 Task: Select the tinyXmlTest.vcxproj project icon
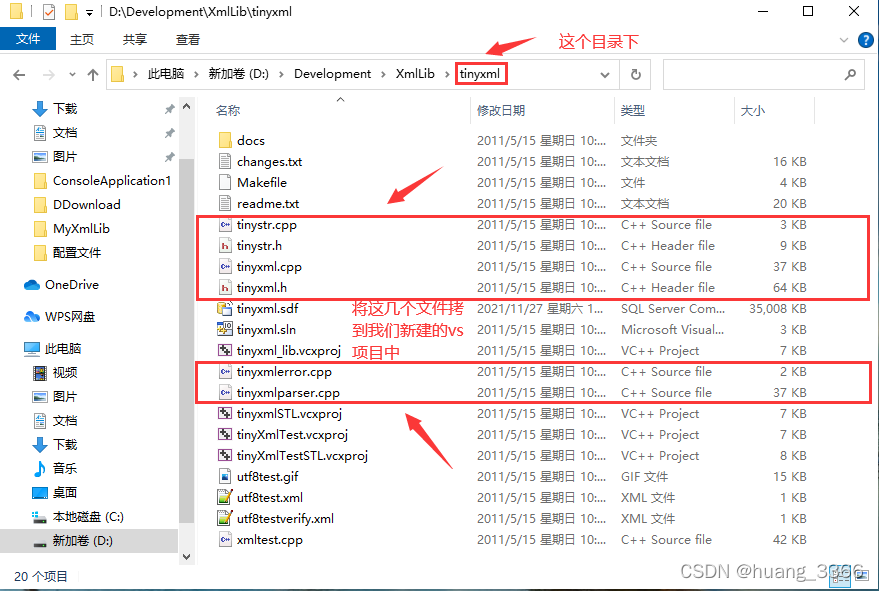click(225, 435)
